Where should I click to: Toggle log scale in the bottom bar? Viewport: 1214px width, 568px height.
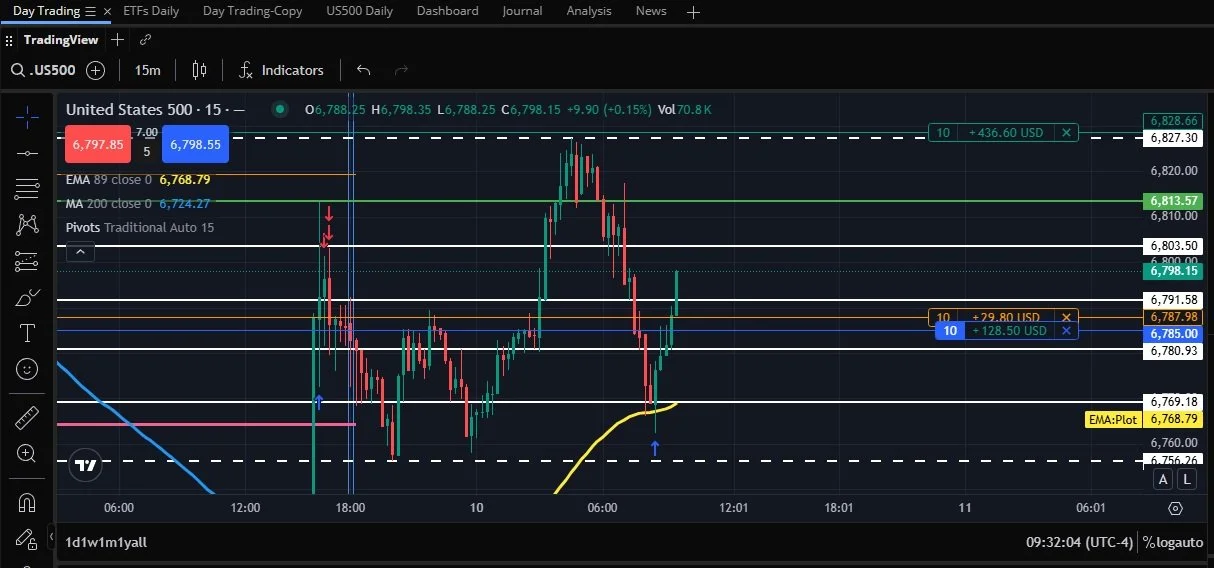pyautogui.click(x=1164, y=542)
